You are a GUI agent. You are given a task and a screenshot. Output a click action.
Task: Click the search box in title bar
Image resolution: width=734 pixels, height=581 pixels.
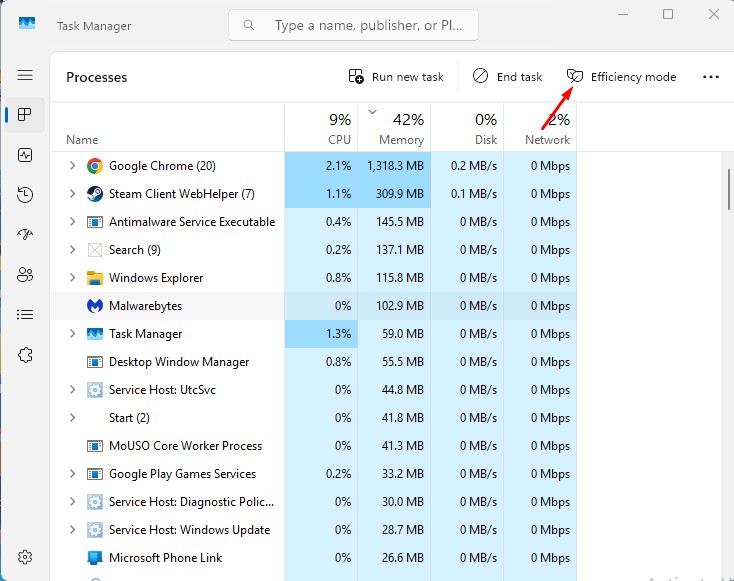pos(353,25)
